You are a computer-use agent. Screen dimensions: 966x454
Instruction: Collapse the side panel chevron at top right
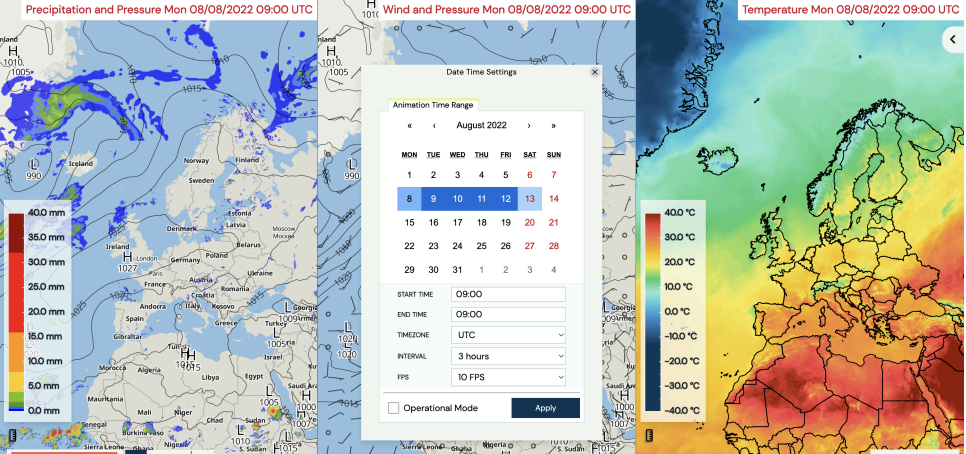pos(953,39)
